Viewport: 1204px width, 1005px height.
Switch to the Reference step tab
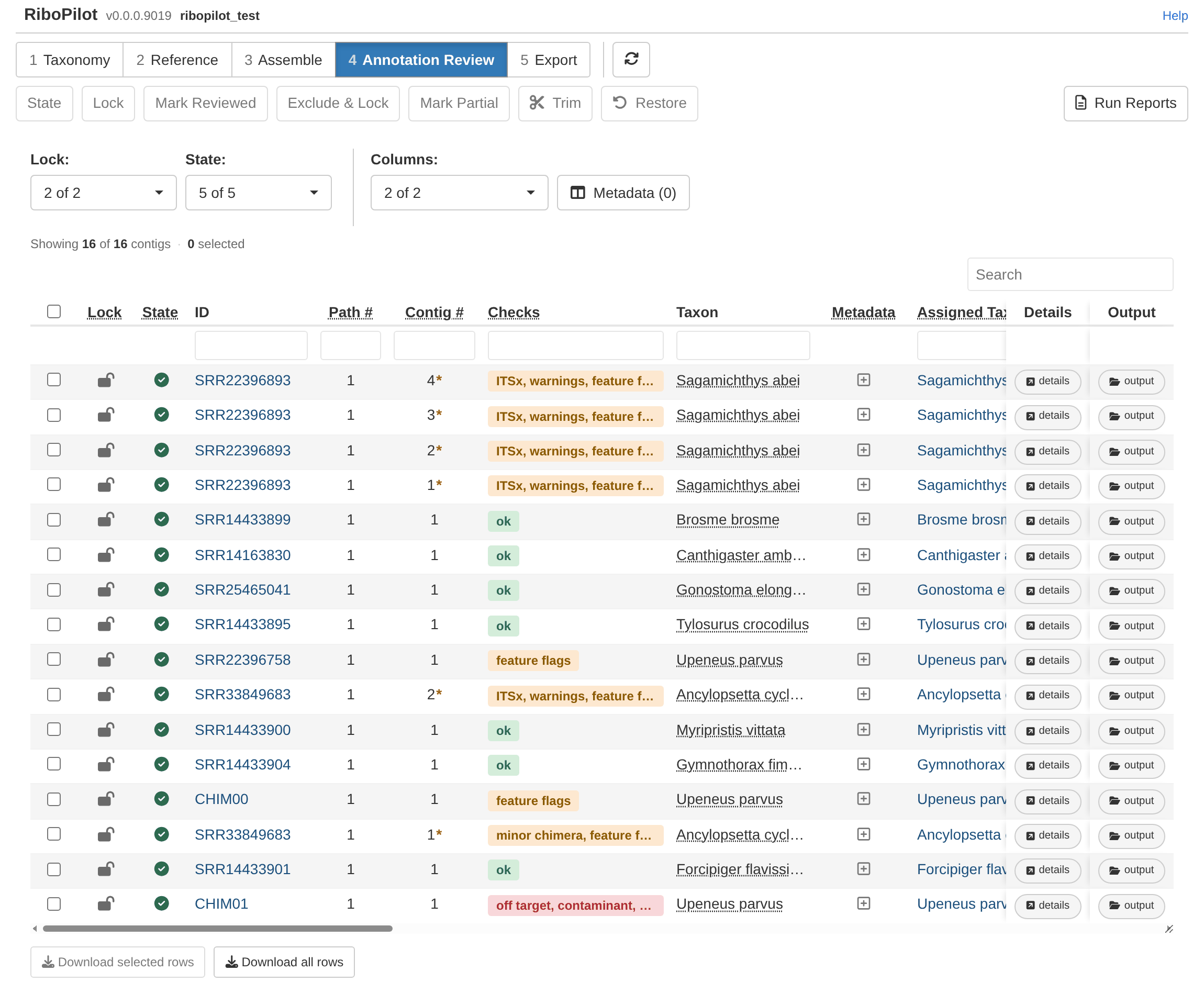click(177, 60)
